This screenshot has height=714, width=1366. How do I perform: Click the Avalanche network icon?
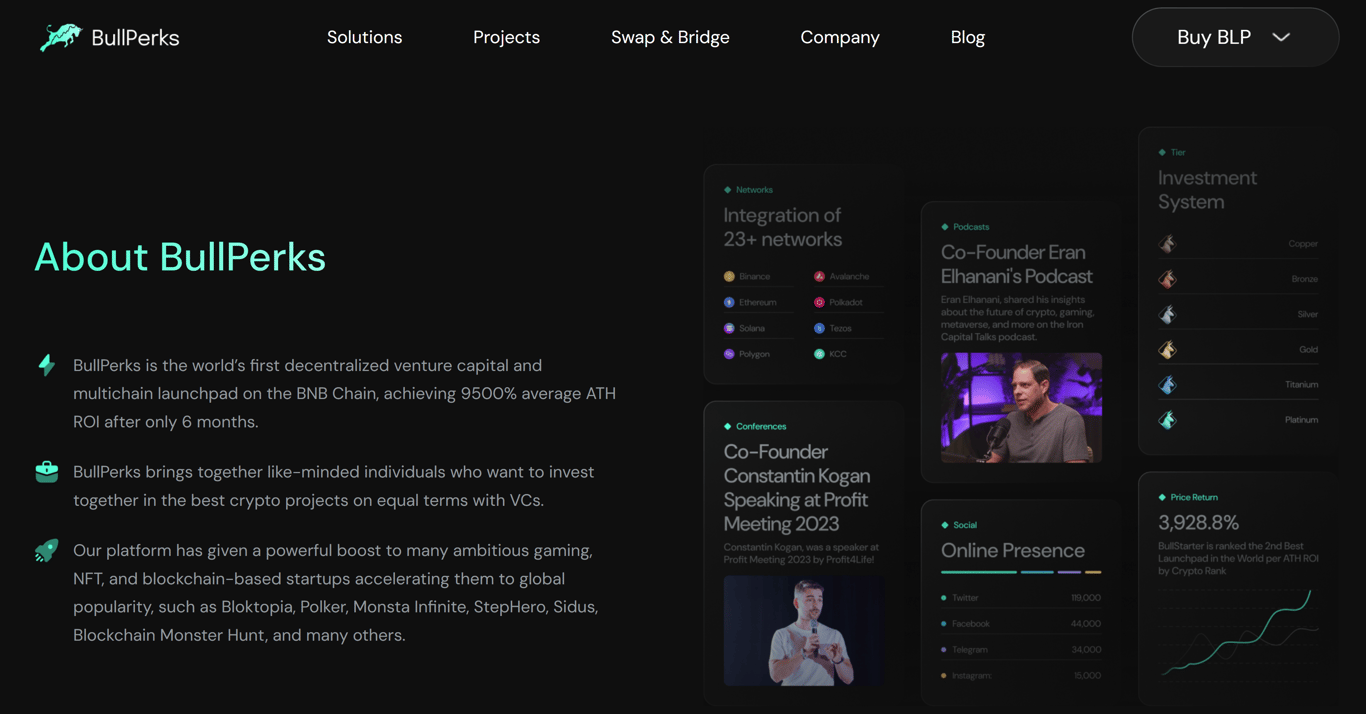[819, 276]
